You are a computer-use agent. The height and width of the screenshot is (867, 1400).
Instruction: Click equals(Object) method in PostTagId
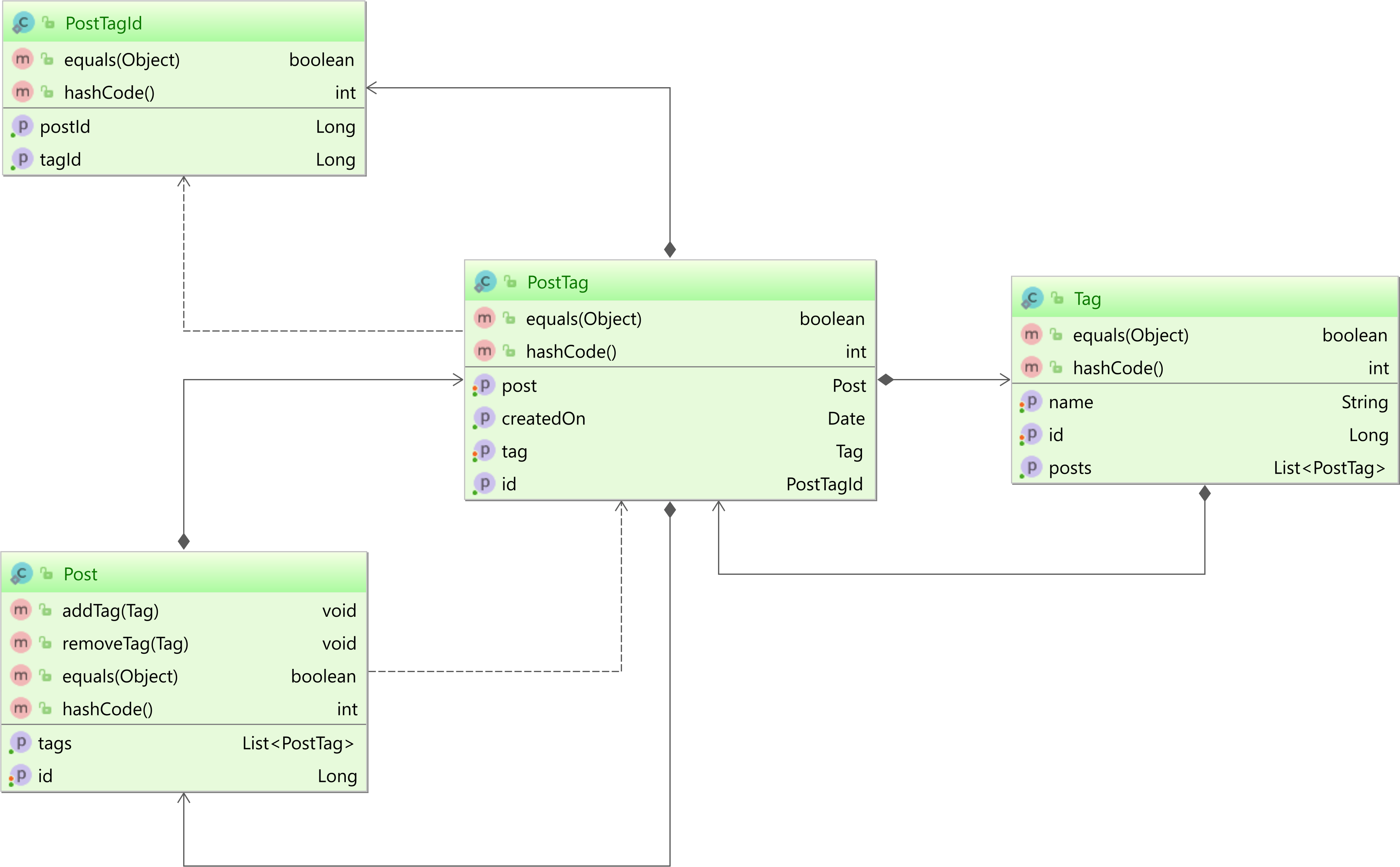pyautogui.click(x=122, y=60)
